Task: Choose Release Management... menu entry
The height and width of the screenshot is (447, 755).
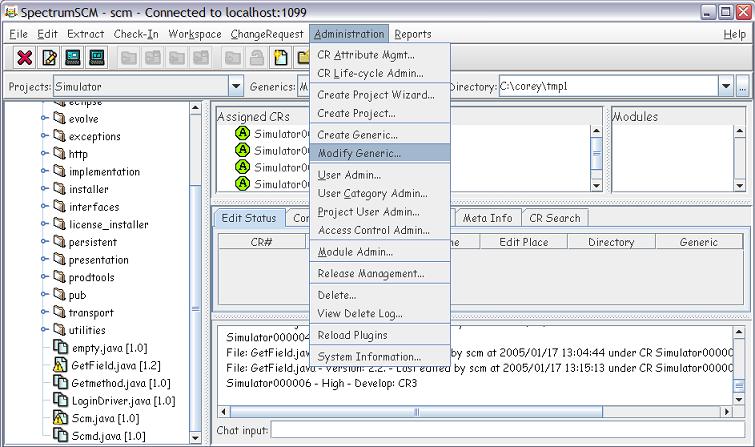Action: (380, 274)
